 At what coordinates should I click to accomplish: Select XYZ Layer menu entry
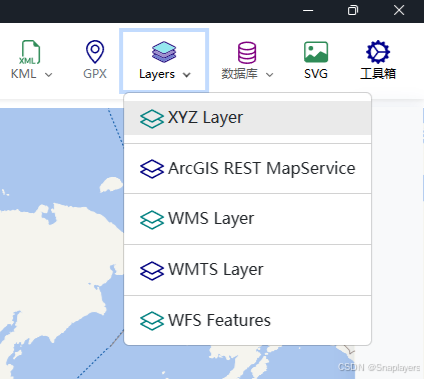pyautogui.click(x=248, y=118)
